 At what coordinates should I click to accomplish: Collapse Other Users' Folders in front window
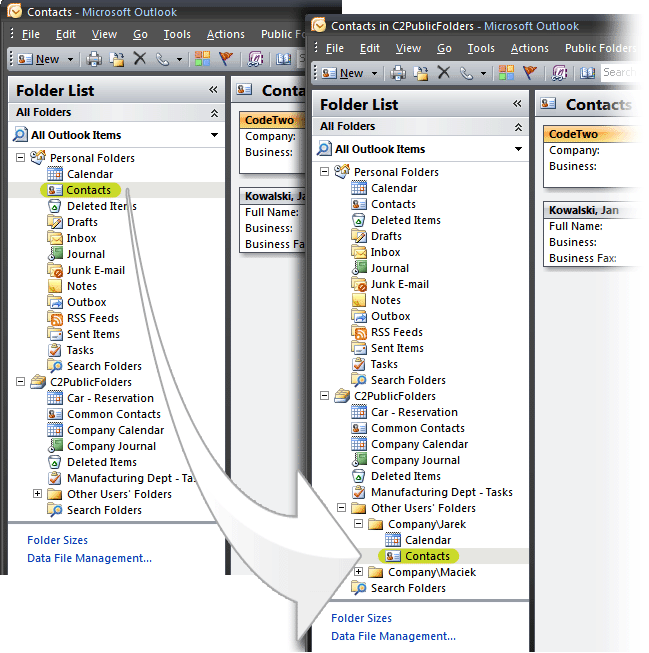click(342, 508)
